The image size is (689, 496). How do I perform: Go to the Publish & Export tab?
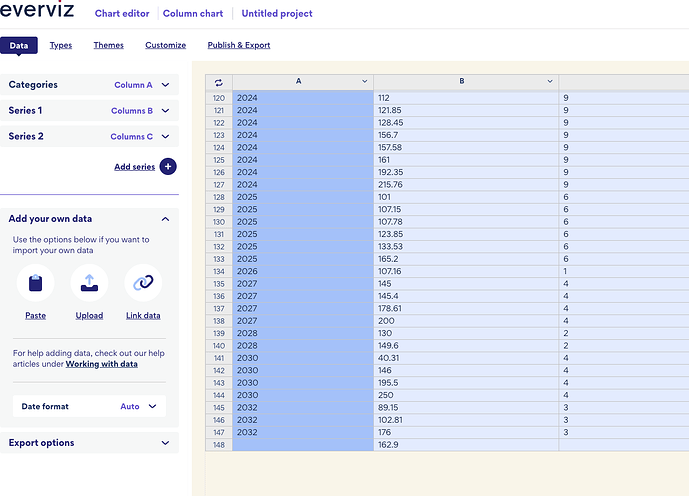239,45
